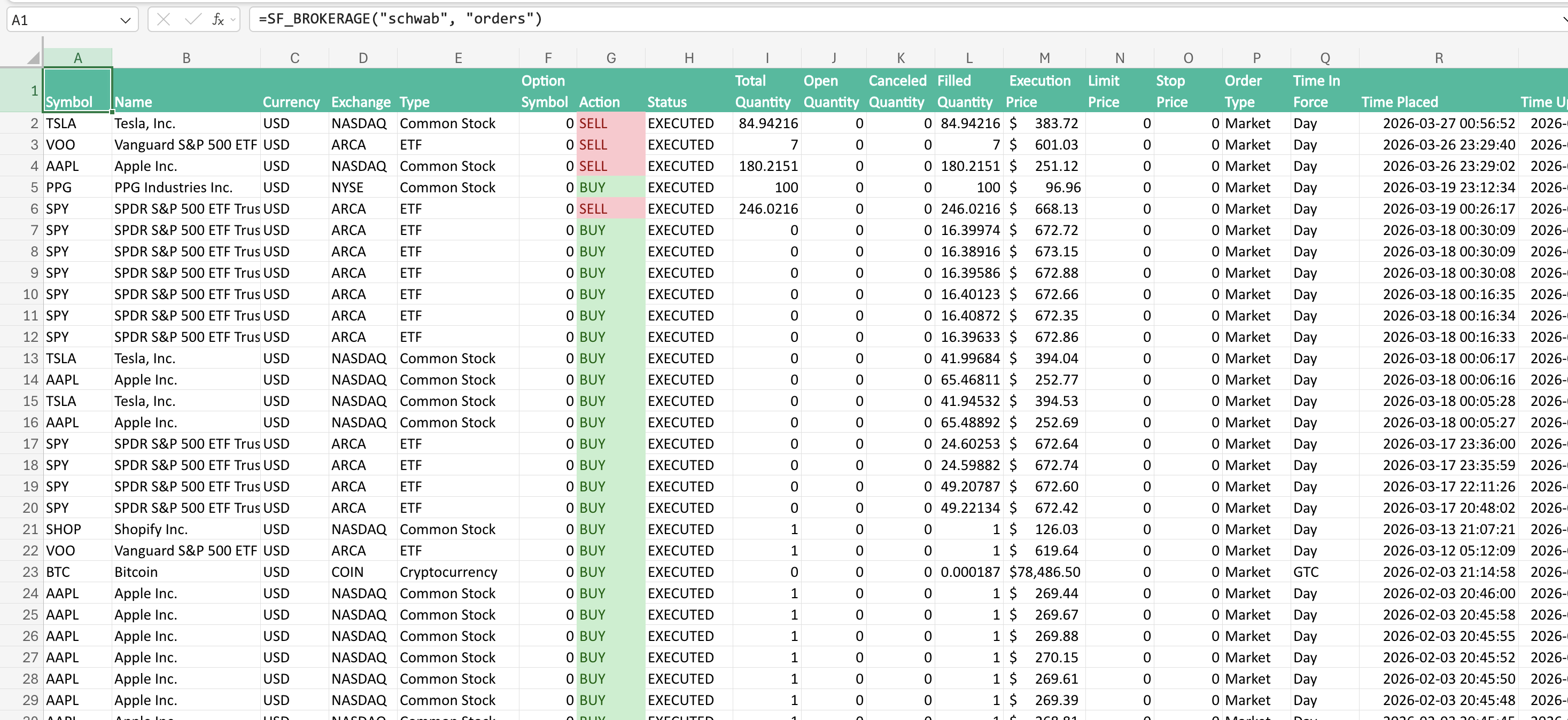Image resolution: width=1568 pixels, height=720 pixels.
Task: Click the Symbol header cell
Action: [77, 90]
